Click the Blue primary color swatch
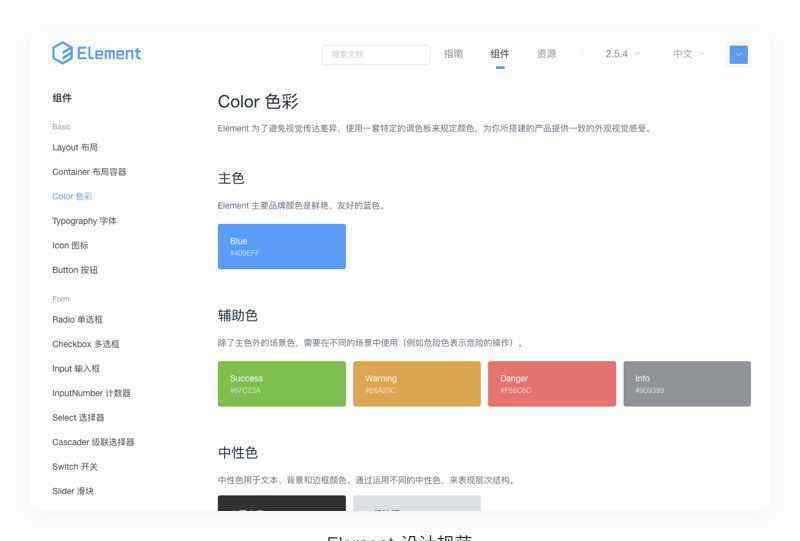 (282, 247)
